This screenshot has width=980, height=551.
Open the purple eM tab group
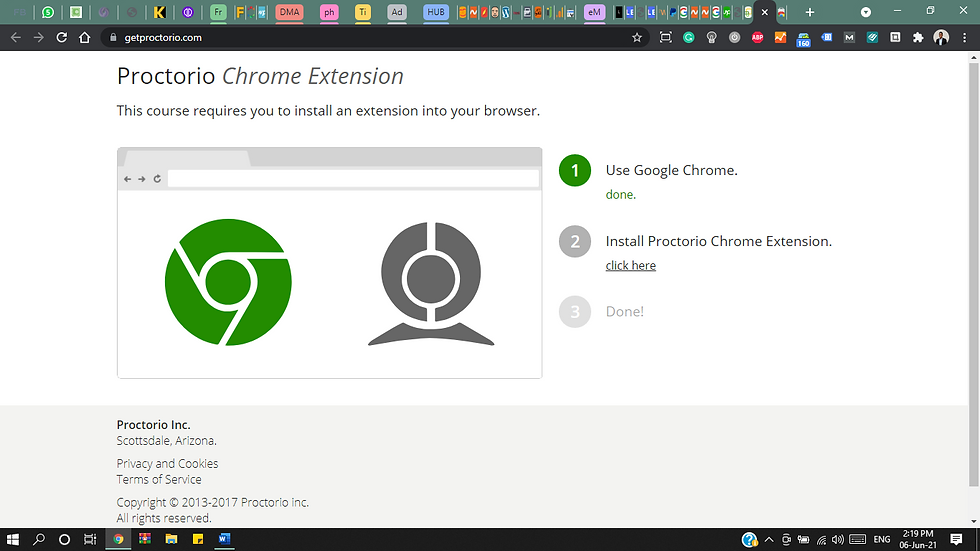tap(594, 12)
